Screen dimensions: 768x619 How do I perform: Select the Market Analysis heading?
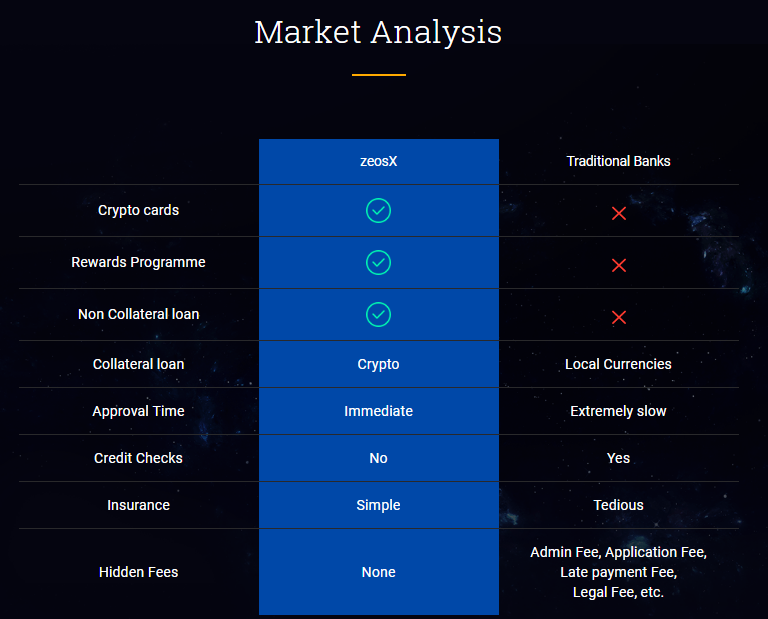tap(378, 32)
